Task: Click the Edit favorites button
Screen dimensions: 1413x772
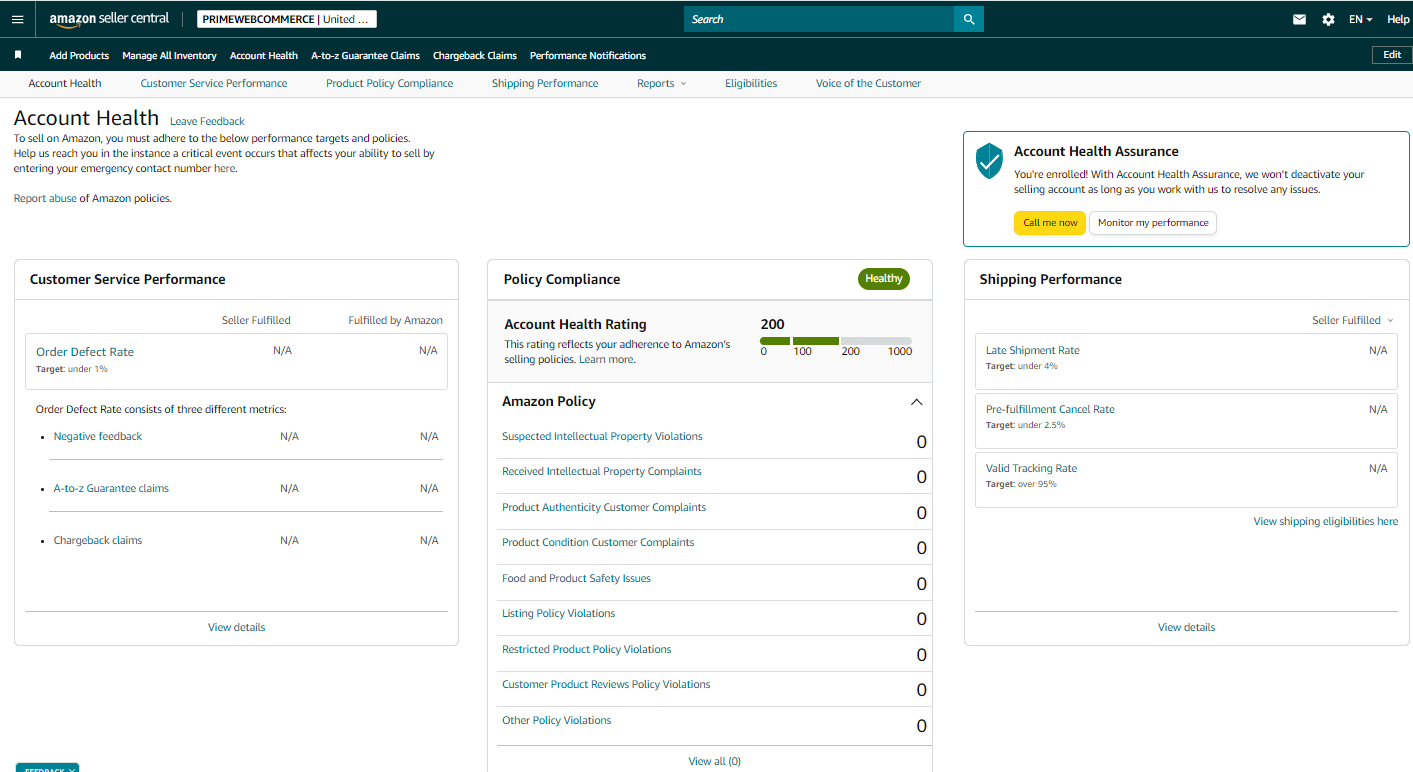Action: pos(1392,55)
